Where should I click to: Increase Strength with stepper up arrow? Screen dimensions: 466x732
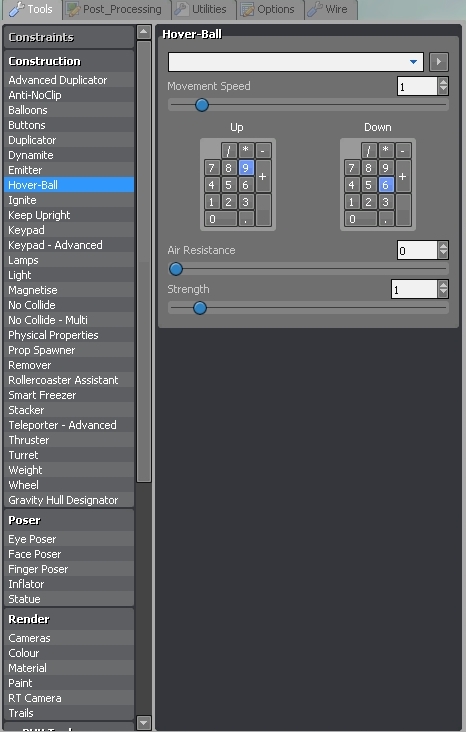point(443,284)
